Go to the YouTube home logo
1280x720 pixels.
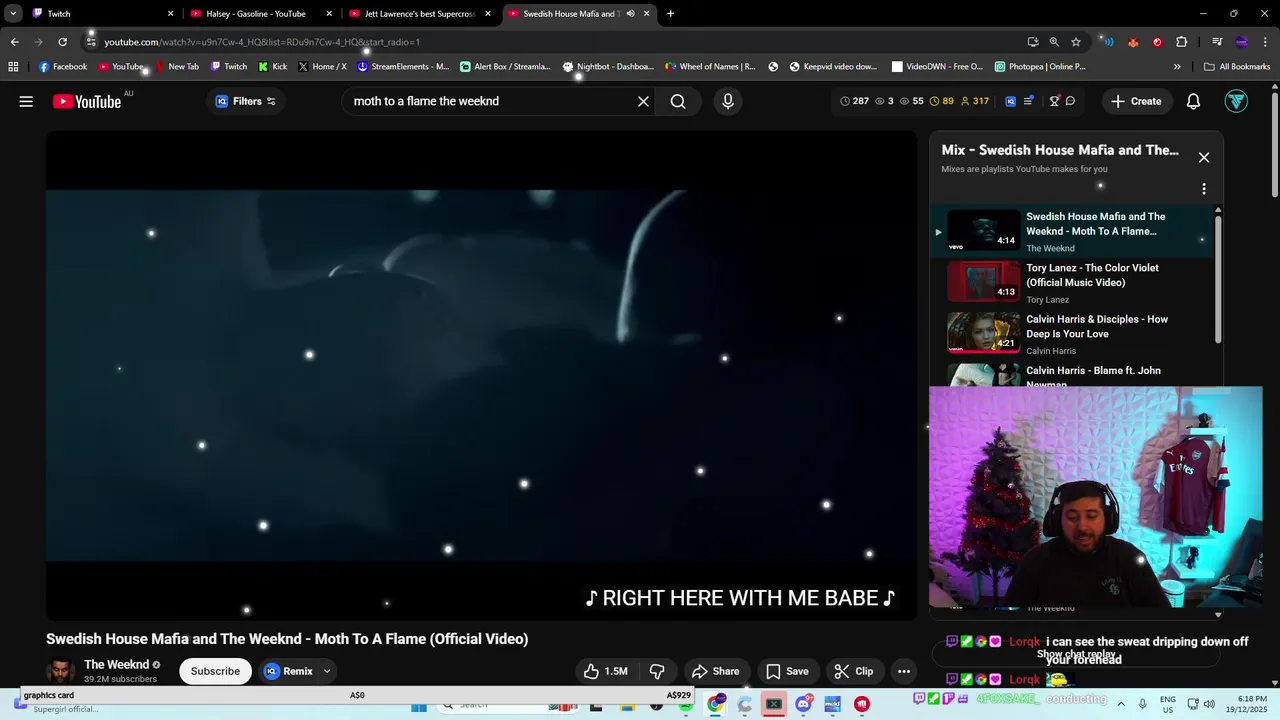(87, 101)
